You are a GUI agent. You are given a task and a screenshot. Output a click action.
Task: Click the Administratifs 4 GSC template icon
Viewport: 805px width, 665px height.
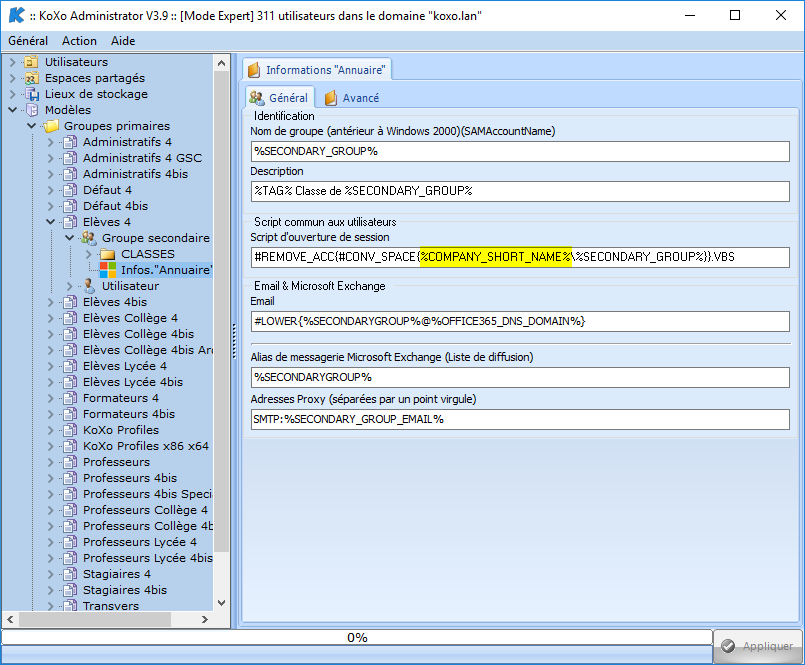point(70,158)
